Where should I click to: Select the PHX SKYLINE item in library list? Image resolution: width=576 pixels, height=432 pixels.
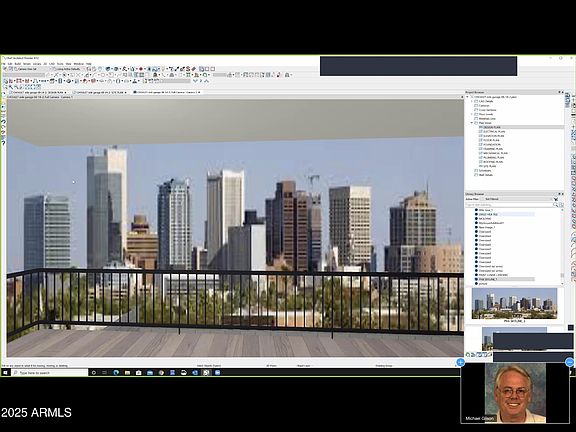[488, 280]
